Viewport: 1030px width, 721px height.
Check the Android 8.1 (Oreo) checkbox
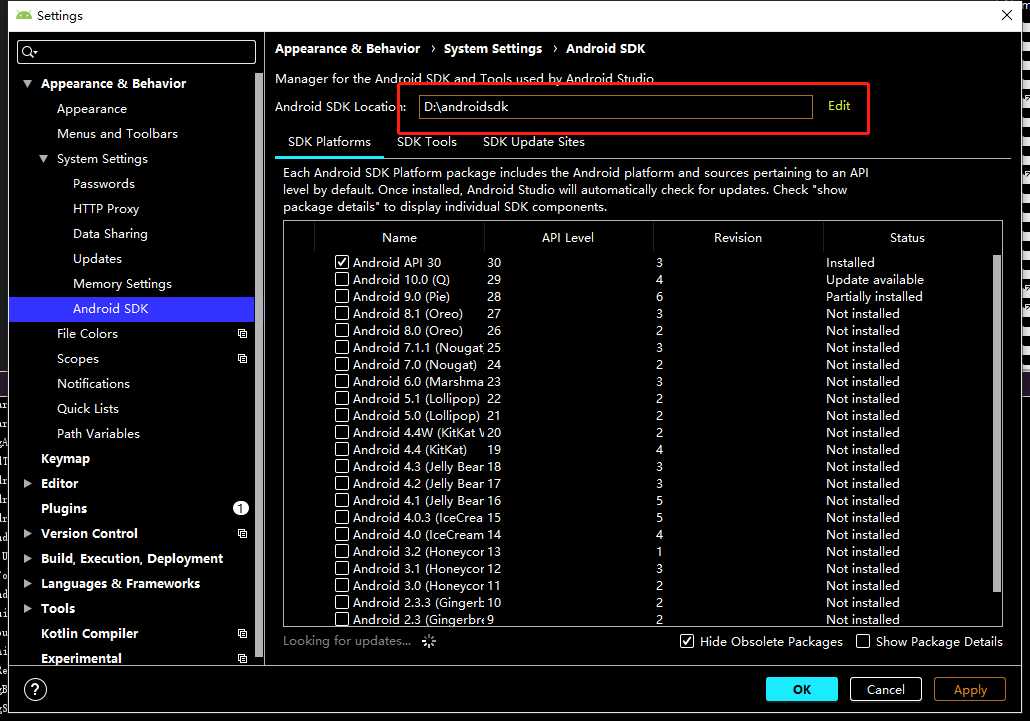coord(342,313)
